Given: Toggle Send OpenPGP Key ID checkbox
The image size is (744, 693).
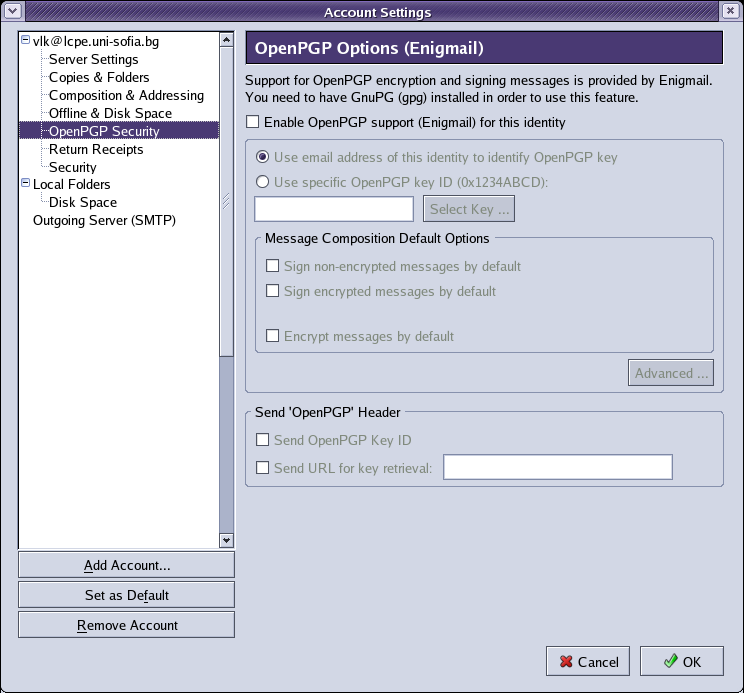Looking at the screenshot, I should (x=262, y=440).
